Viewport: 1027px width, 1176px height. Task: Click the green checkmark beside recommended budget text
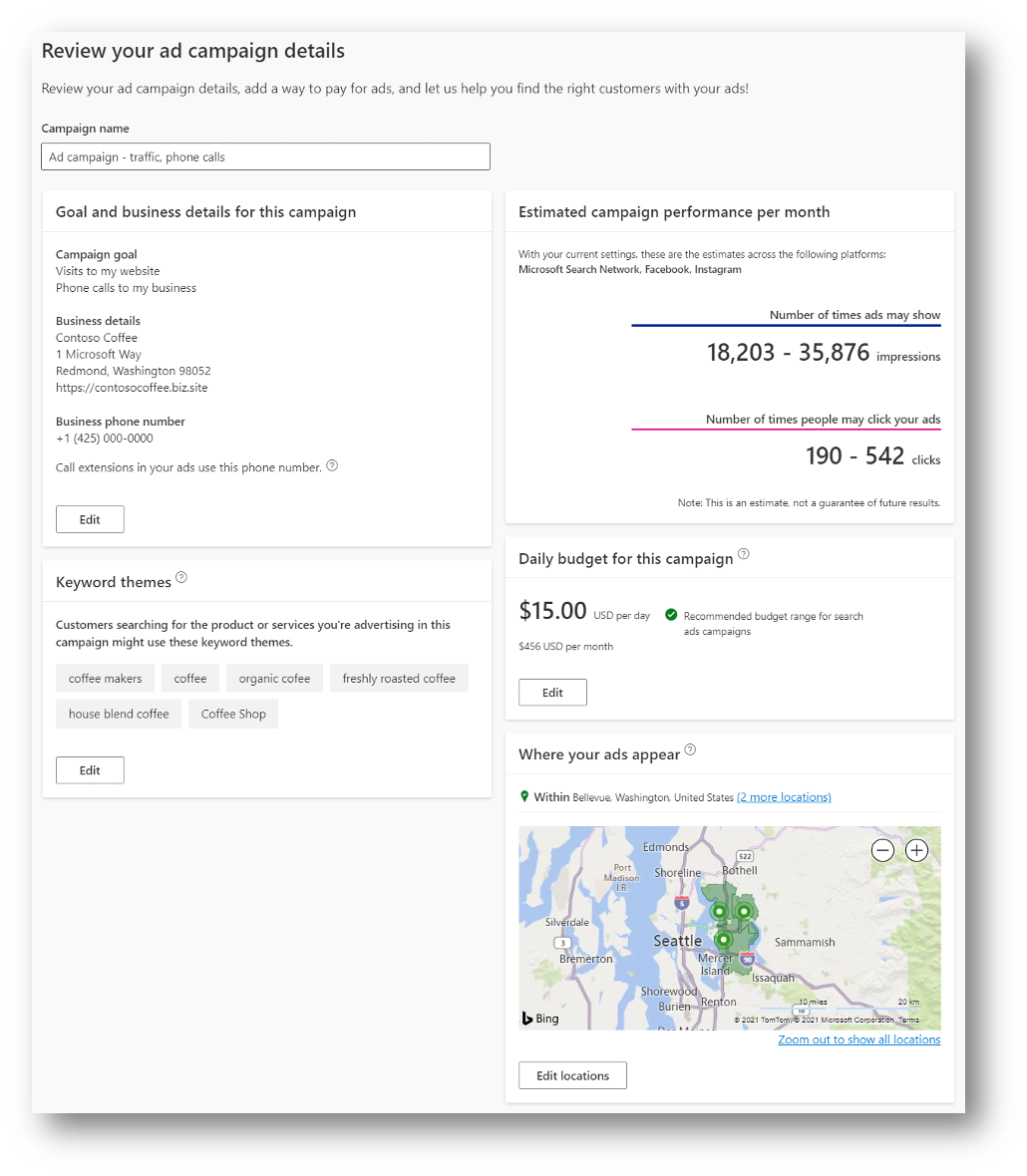(670, 615)
